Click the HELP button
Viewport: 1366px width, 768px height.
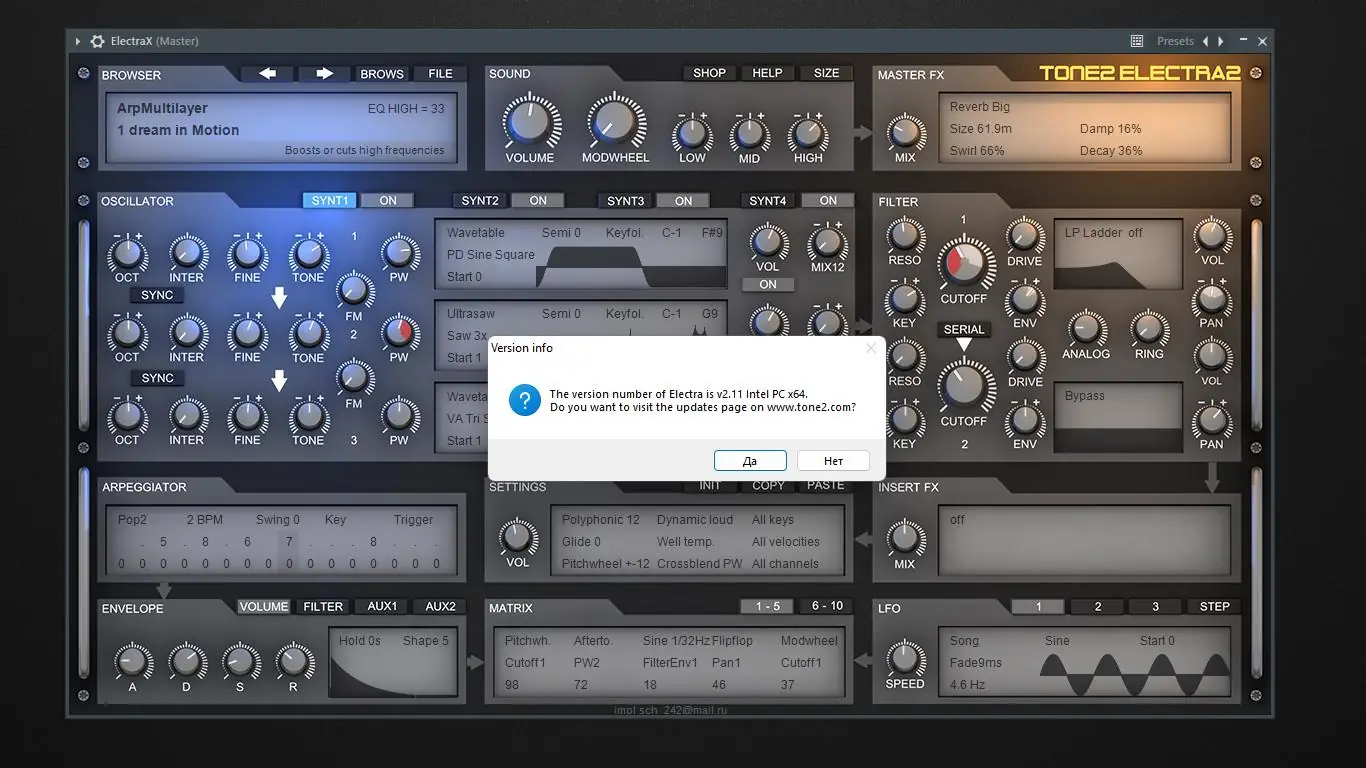tap(767, 73)
